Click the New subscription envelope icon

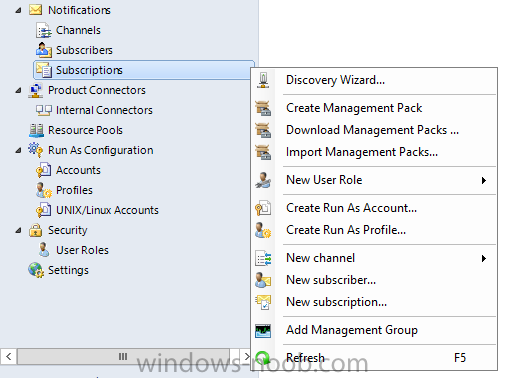pos(263,302)
